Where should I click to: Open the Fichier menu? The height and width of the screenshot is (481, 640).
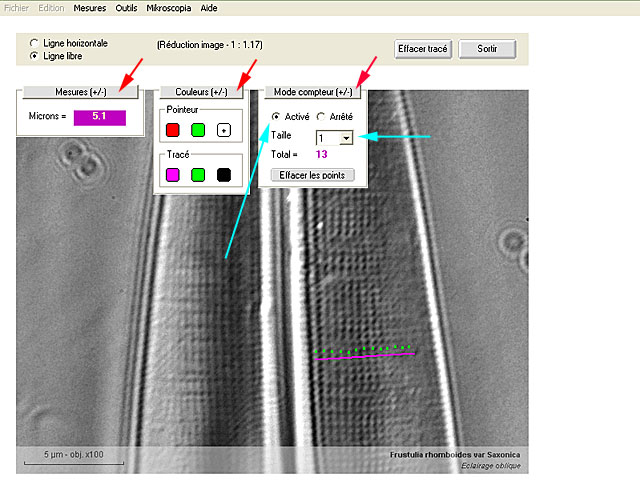point(16,8)
